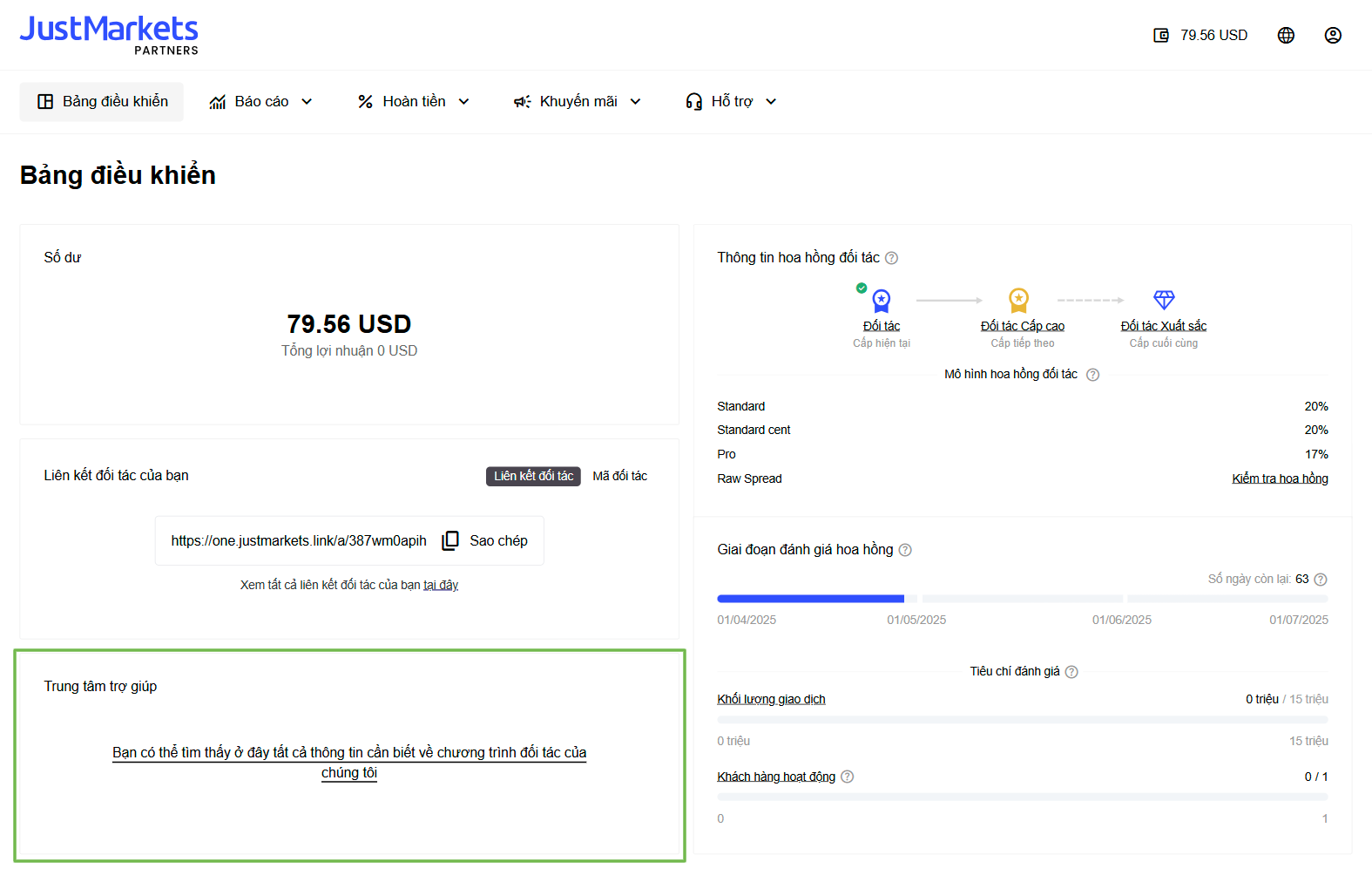Click the Khối lượng giao dịch progress bar
The height and width of the screenshot is (882, 1372).
1023,720
